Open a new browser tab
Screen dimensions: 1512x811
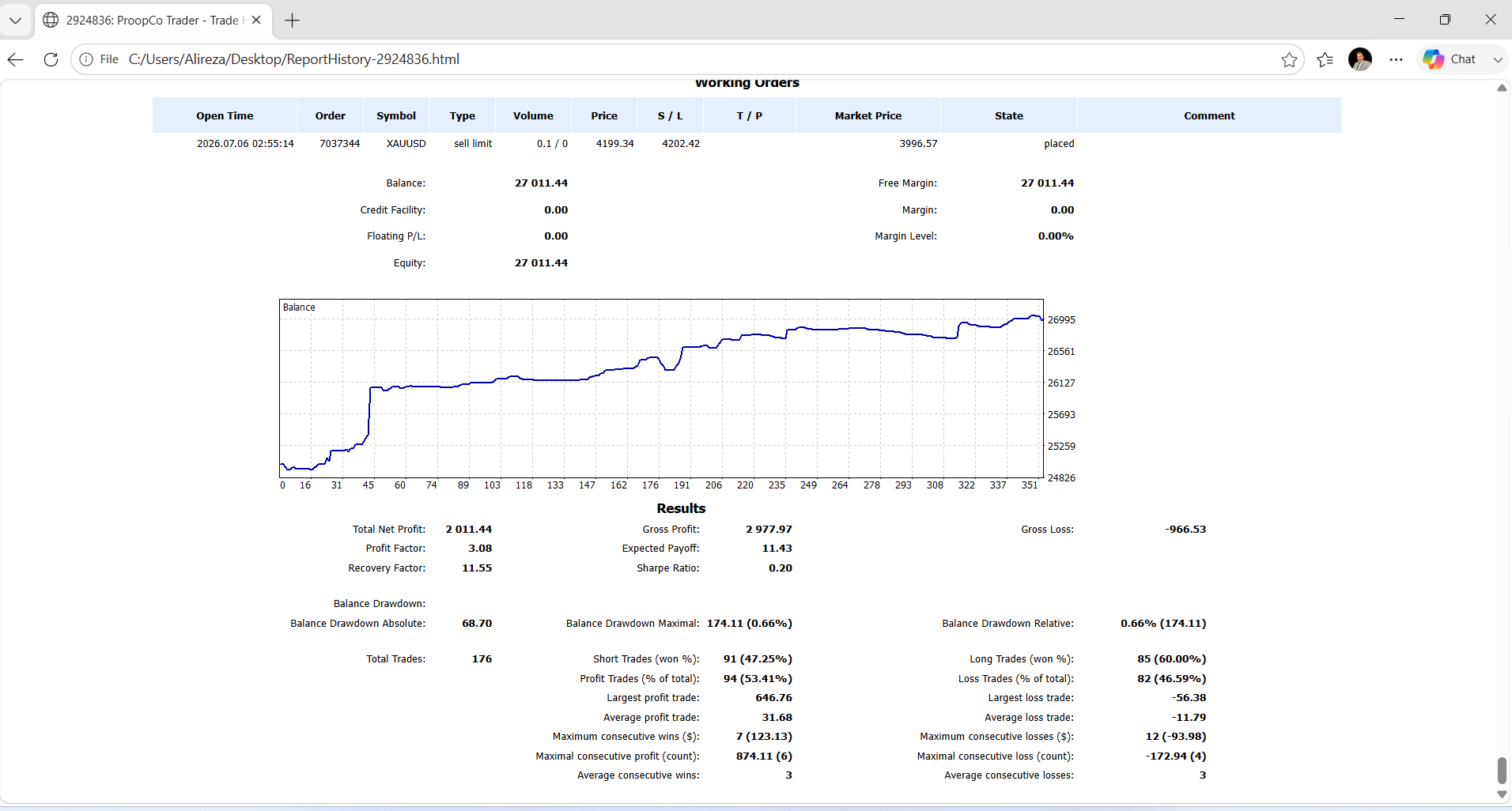point(292,21)
